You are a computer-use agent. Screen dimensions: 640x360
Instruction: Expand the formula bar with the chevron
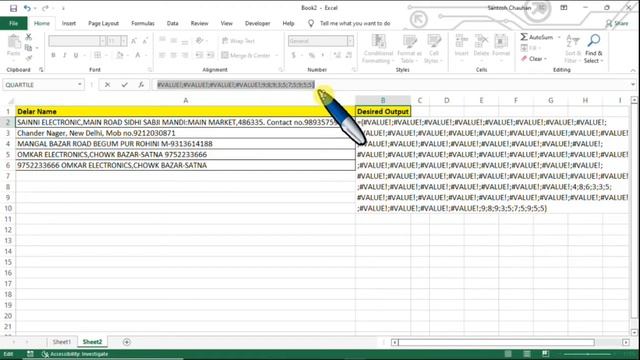coord(633,84)
